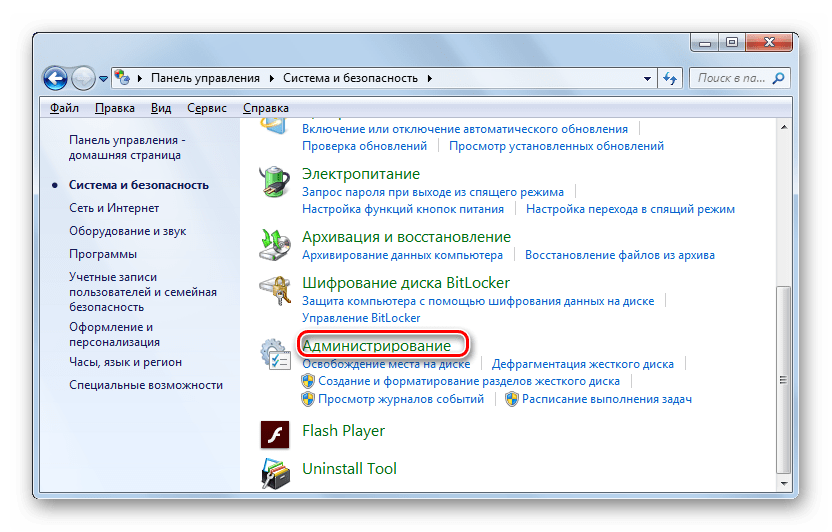Open the Электропитание heading
Viewport: 832px width, 532px height.
click(x=361, y=174)
